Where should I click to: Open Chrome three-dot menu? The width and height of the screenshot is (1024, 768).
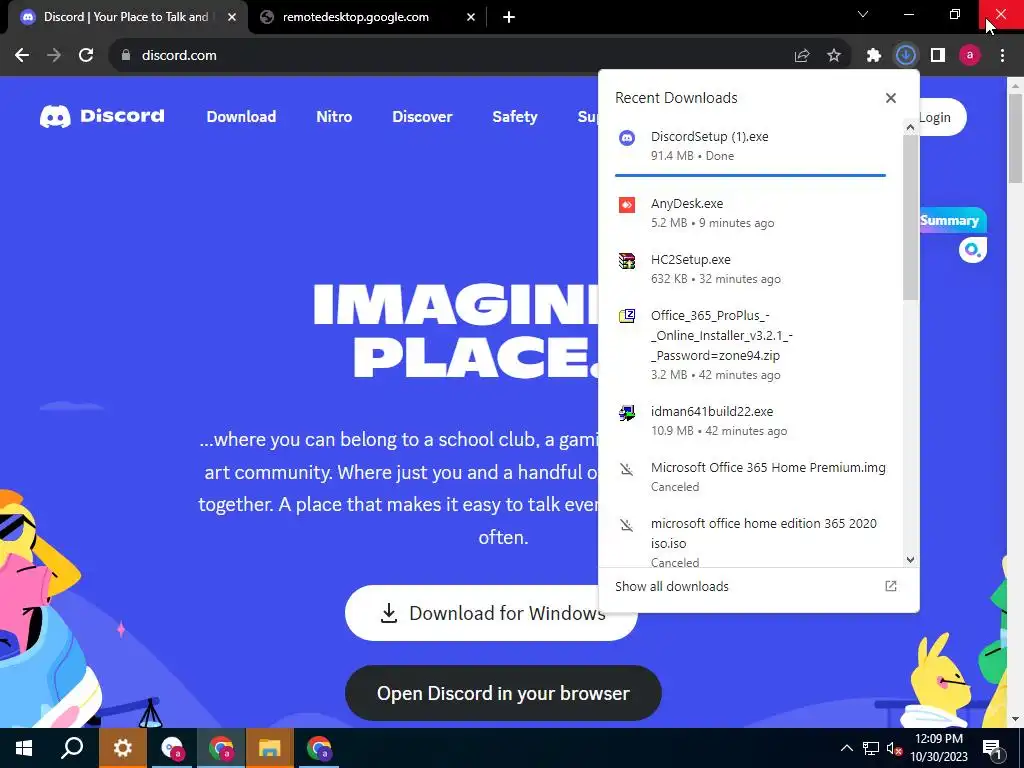[1002, 56]
